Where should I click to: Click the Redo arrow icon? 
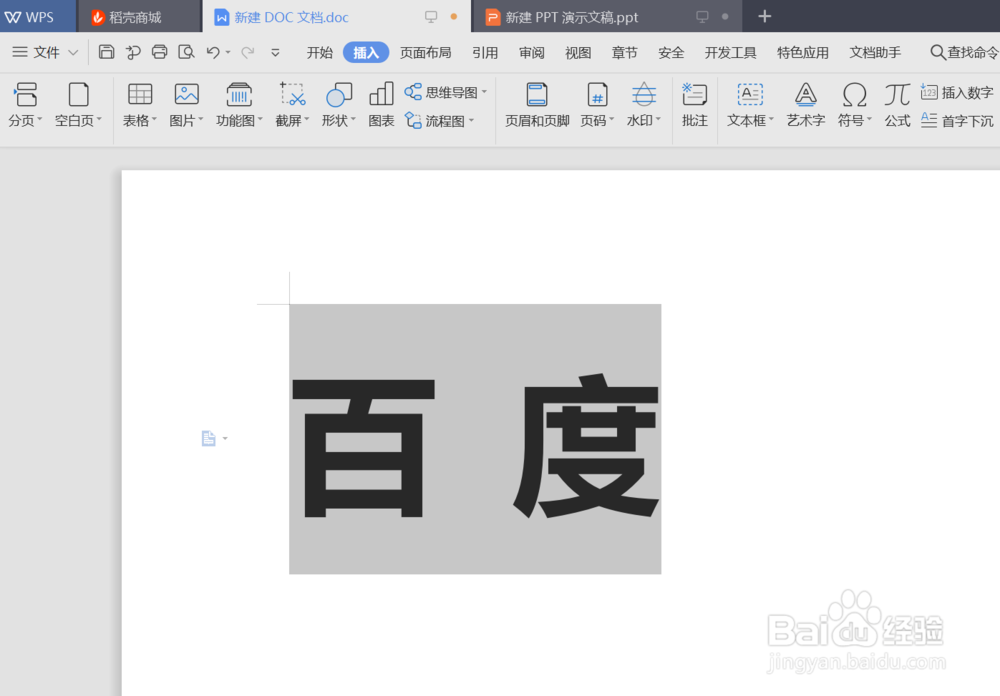coord(248,52)
